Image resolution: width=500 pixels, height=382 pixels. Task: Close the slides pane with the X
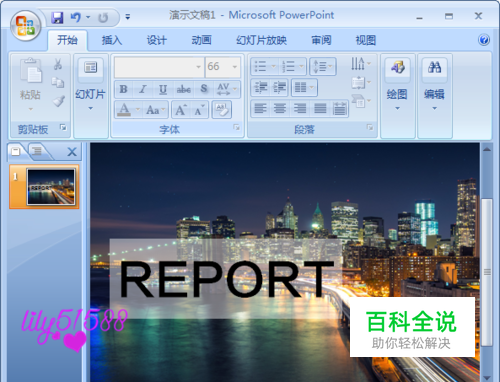tap(72, 152)
